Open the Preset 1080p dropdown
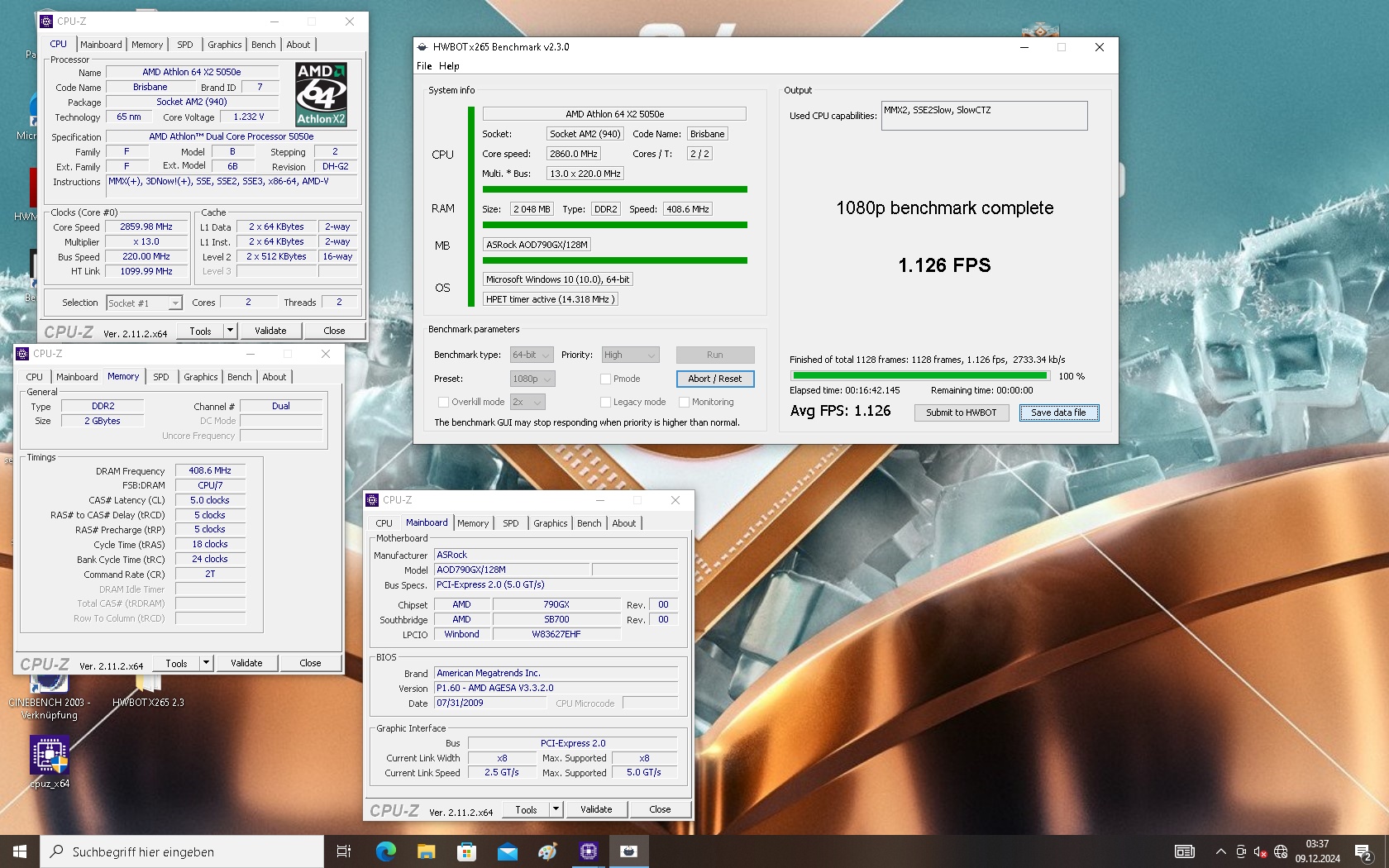This screenshot has height=868, width=1389. click(x=532, y=379)
